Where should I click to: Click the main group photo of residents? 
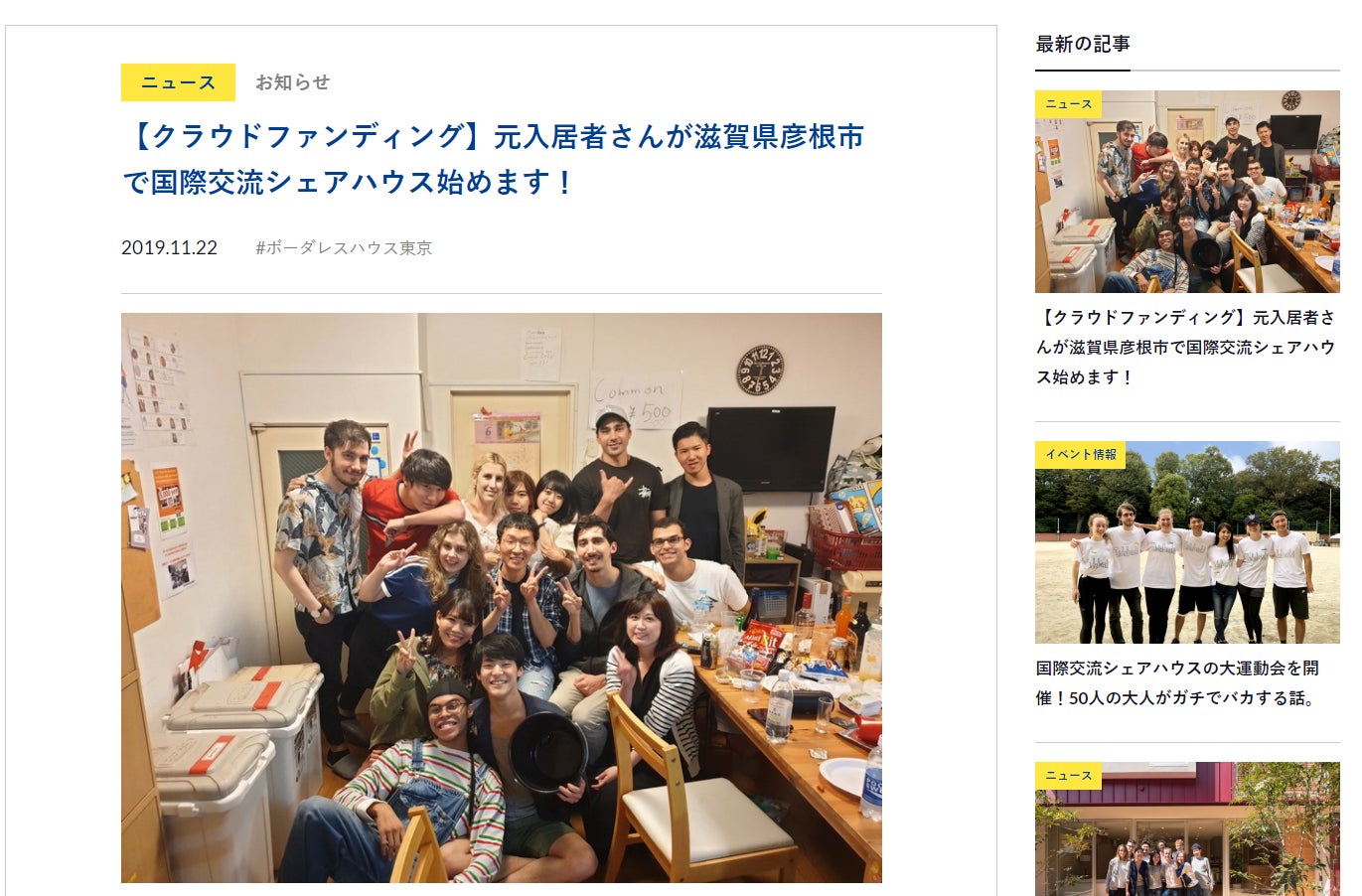[502, 598]
